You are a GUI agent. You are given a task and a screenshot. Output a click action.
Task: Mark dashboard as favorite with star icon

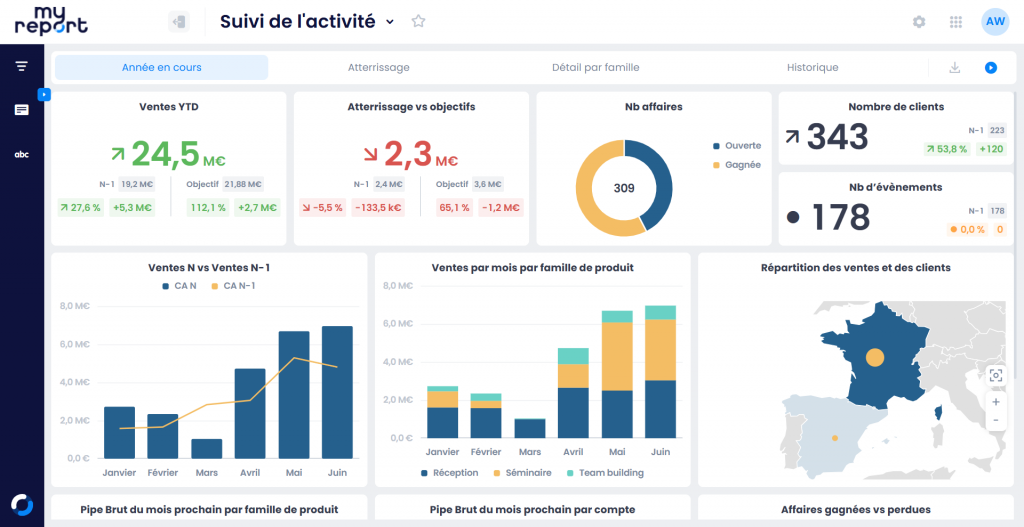(418, 21)
